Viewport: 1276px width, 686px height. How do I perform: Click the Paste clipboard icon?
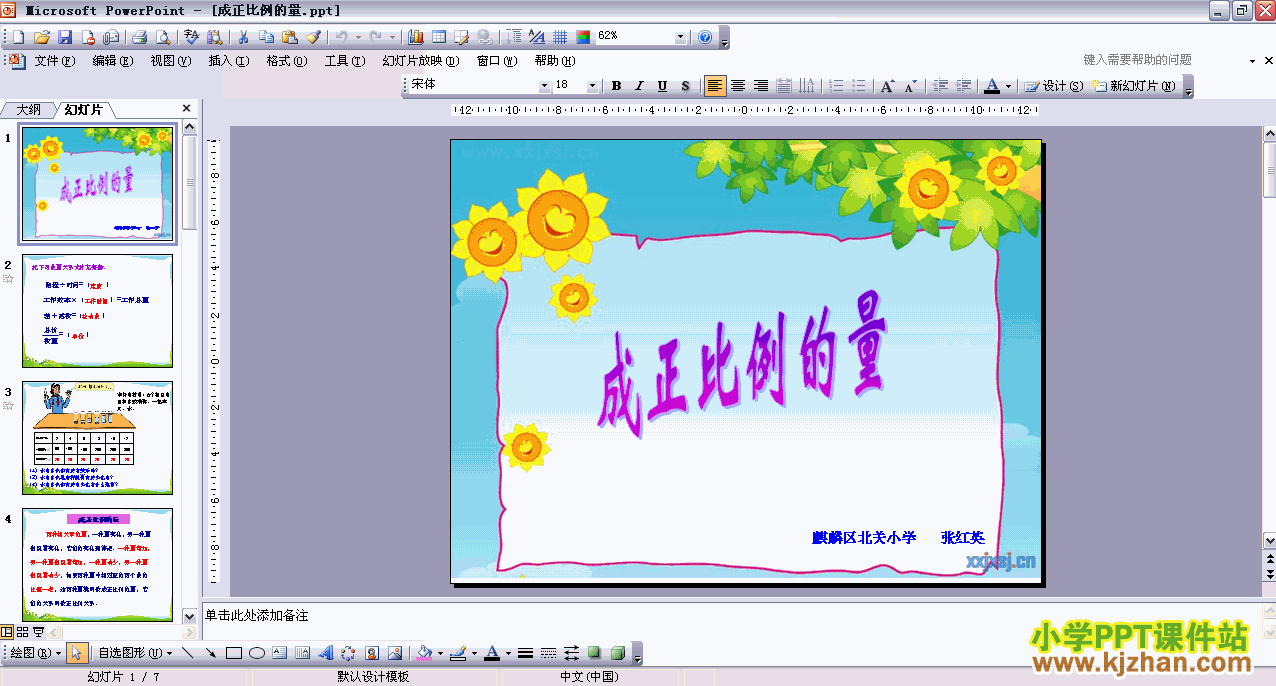pos(290,37)
